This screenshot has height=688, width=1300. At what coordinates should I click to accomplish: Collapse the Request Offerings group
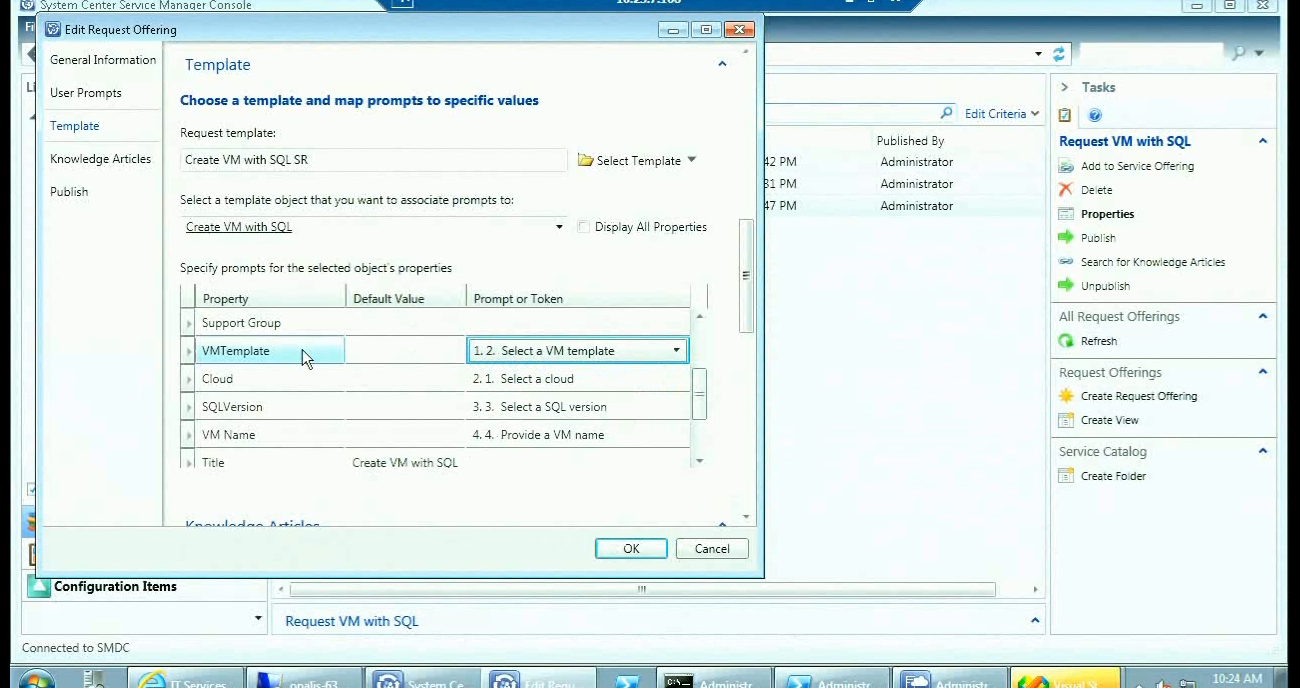pyautogui.click(x=1263, y=372)
